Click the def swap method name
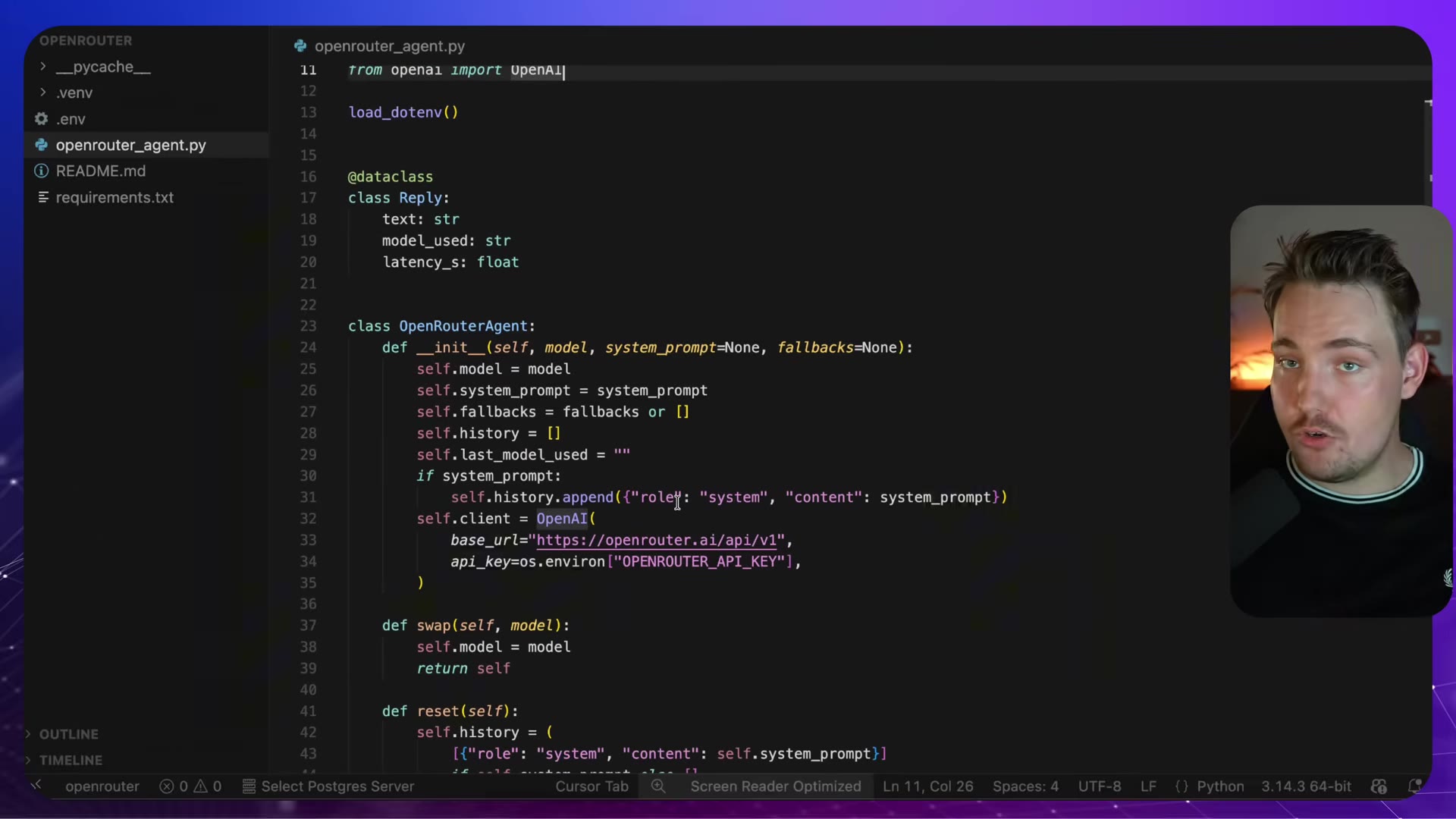 click(434, 626)
